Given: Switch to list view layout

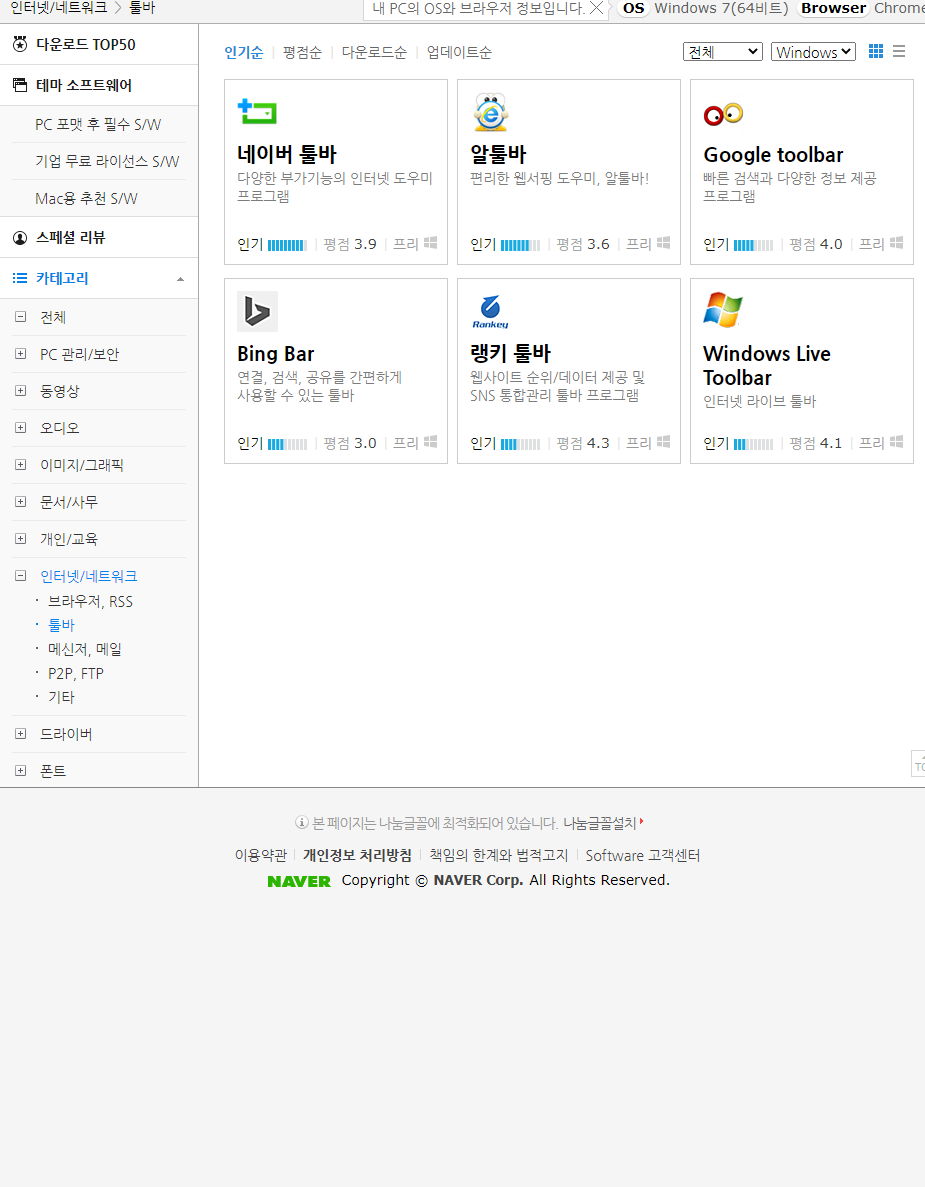Looking at the screenshot, I should pyautogui.click(x=899, y=51).
